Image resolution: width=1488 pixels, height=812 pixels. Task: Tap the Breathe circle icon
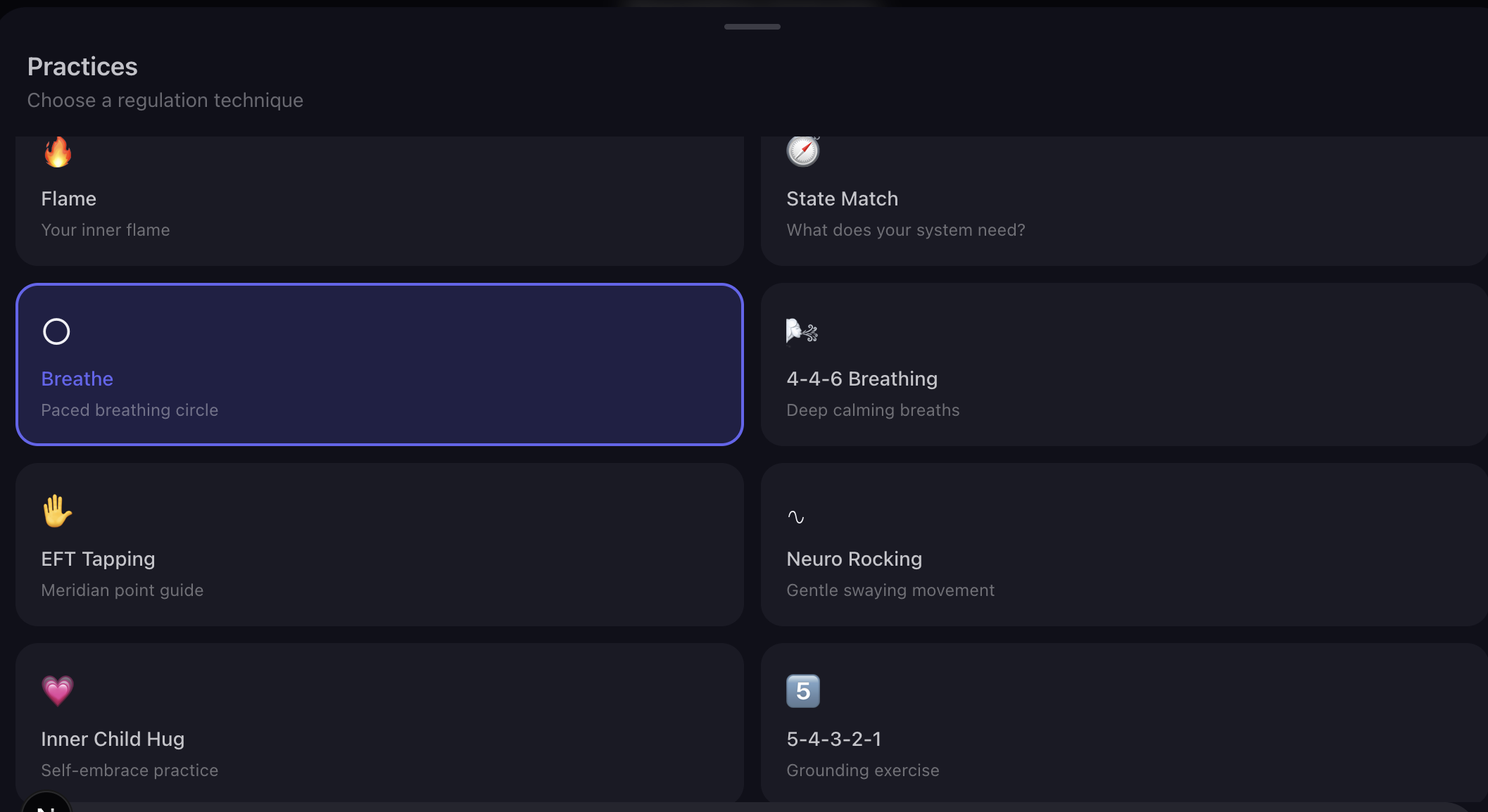tap(56, 331)
